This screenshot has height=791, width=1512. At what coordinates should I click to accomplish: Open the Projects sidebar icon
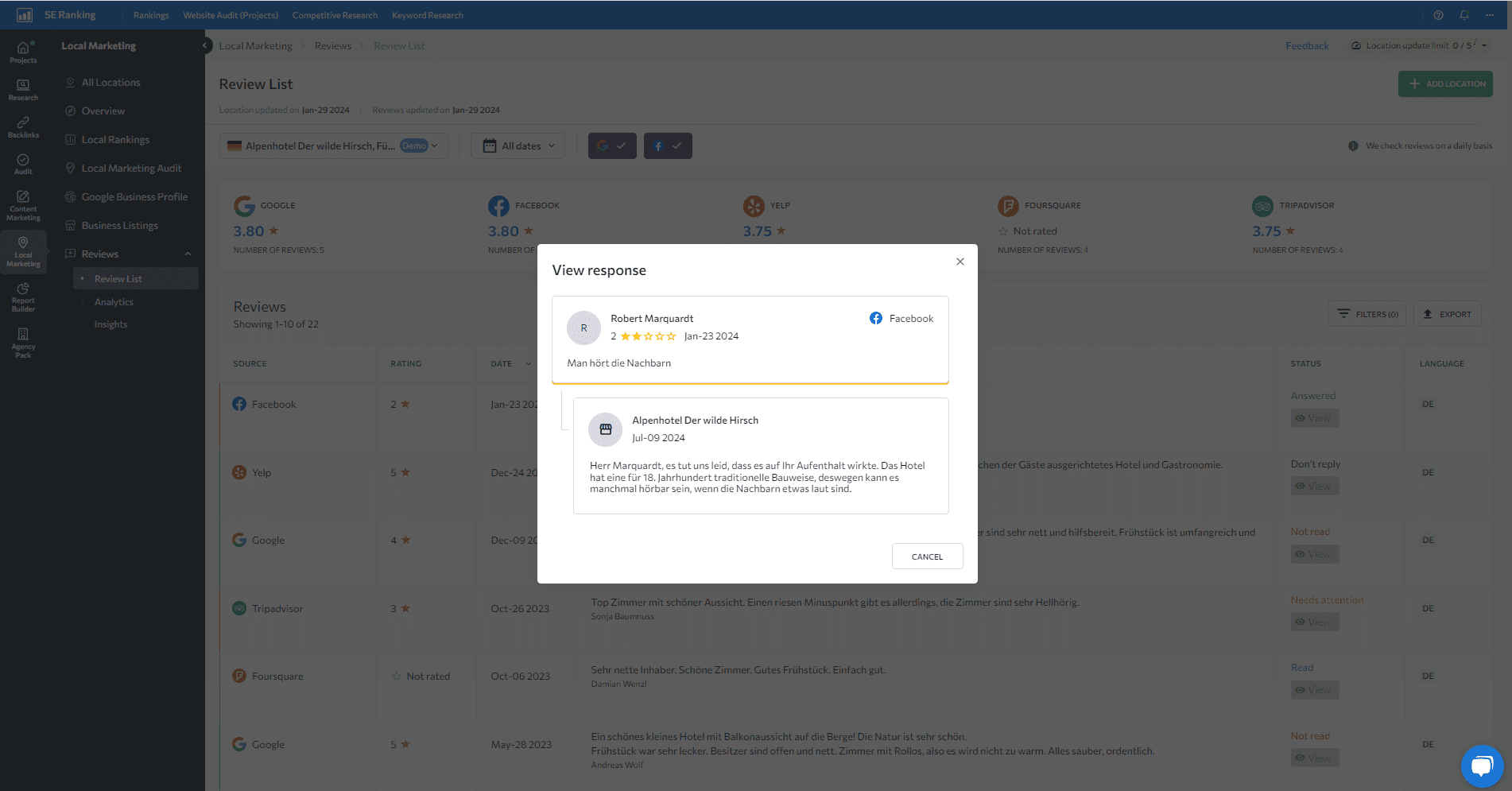23,52
